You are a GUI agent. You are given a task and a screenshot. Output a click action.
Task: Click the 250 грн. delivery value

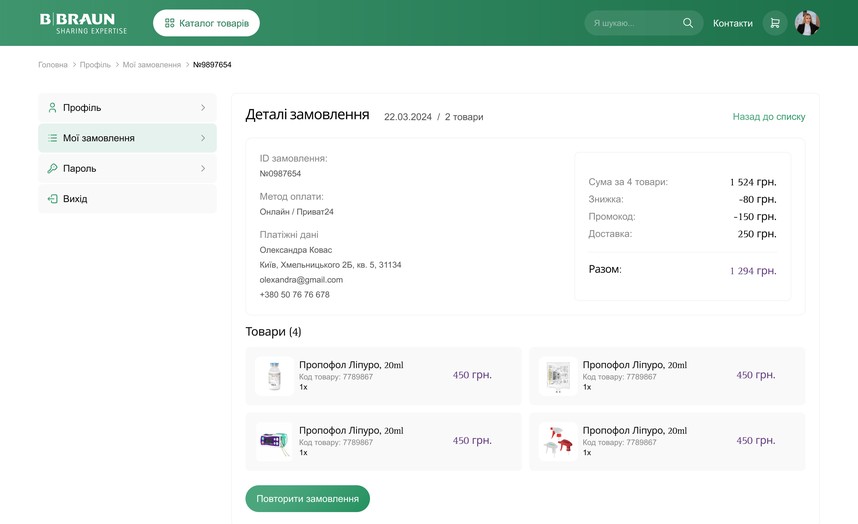point(757,234)
